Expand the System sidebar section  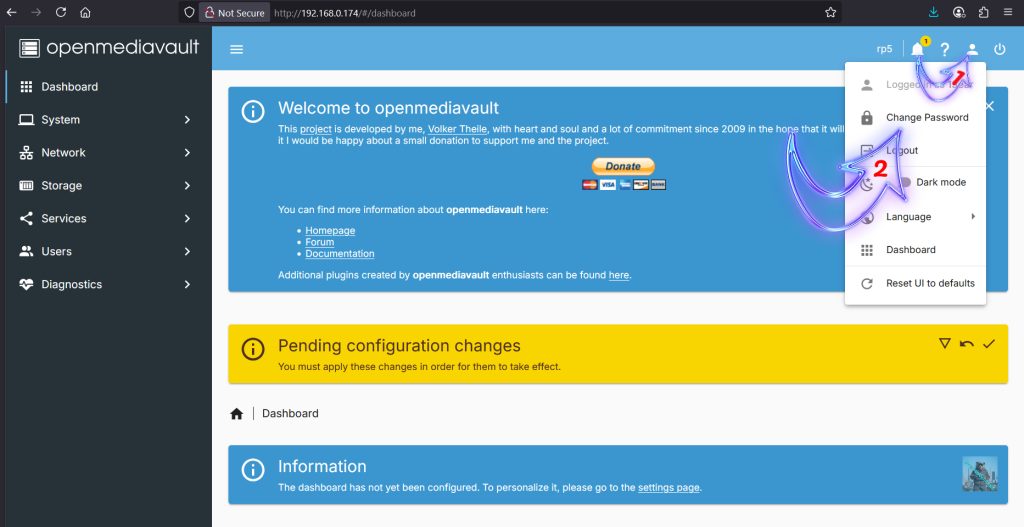point(105,120)
